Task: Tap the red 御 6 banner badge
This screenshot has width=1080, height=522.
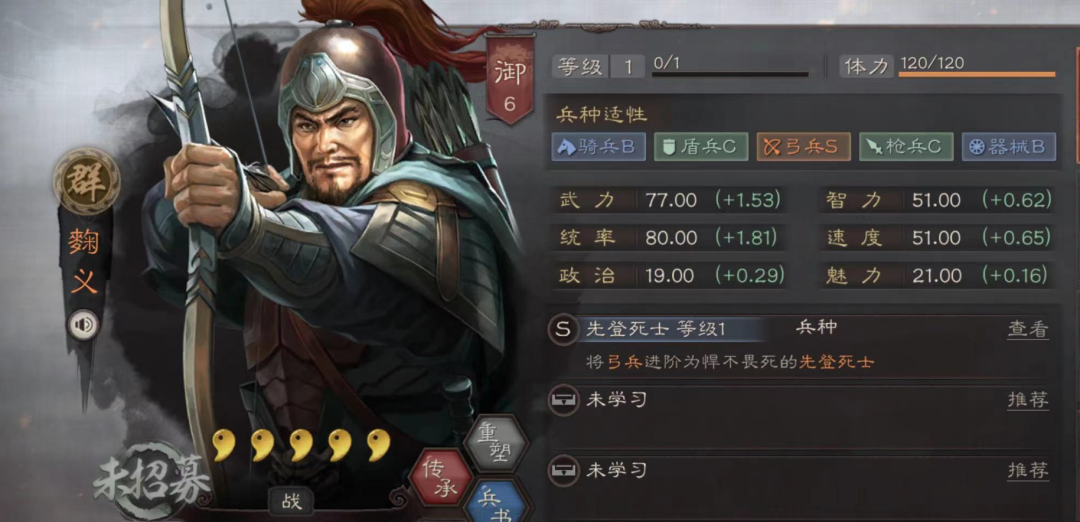Action: coord(510,80)
